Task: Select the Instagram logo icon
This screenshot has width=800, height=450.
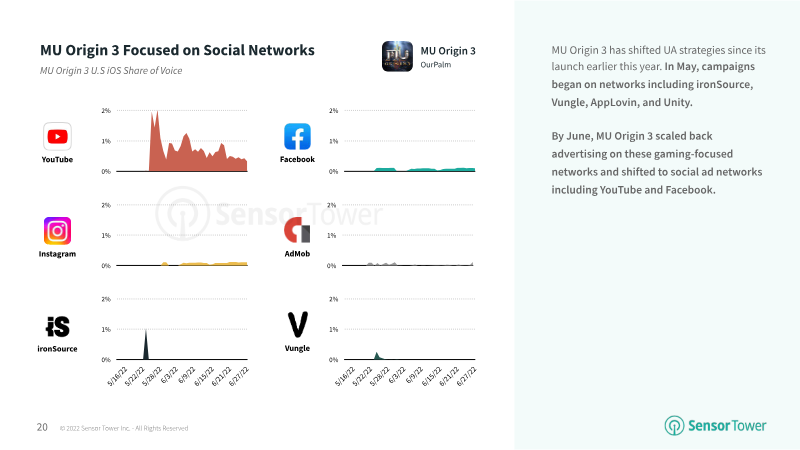Action: 57,231
